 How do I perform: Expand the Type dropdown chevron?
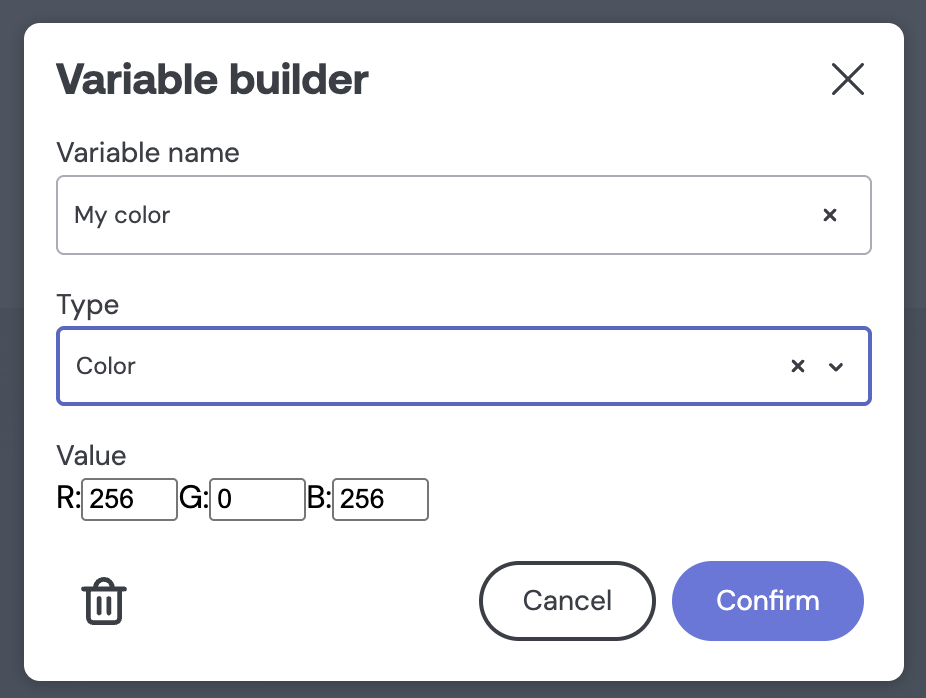tap(836, 367)
